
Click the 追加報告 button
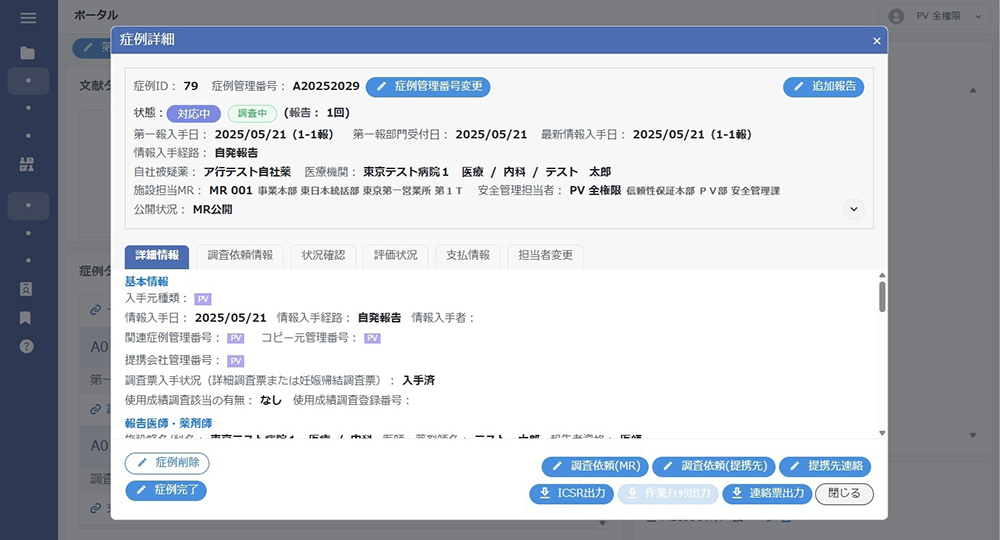coord(823,87)
